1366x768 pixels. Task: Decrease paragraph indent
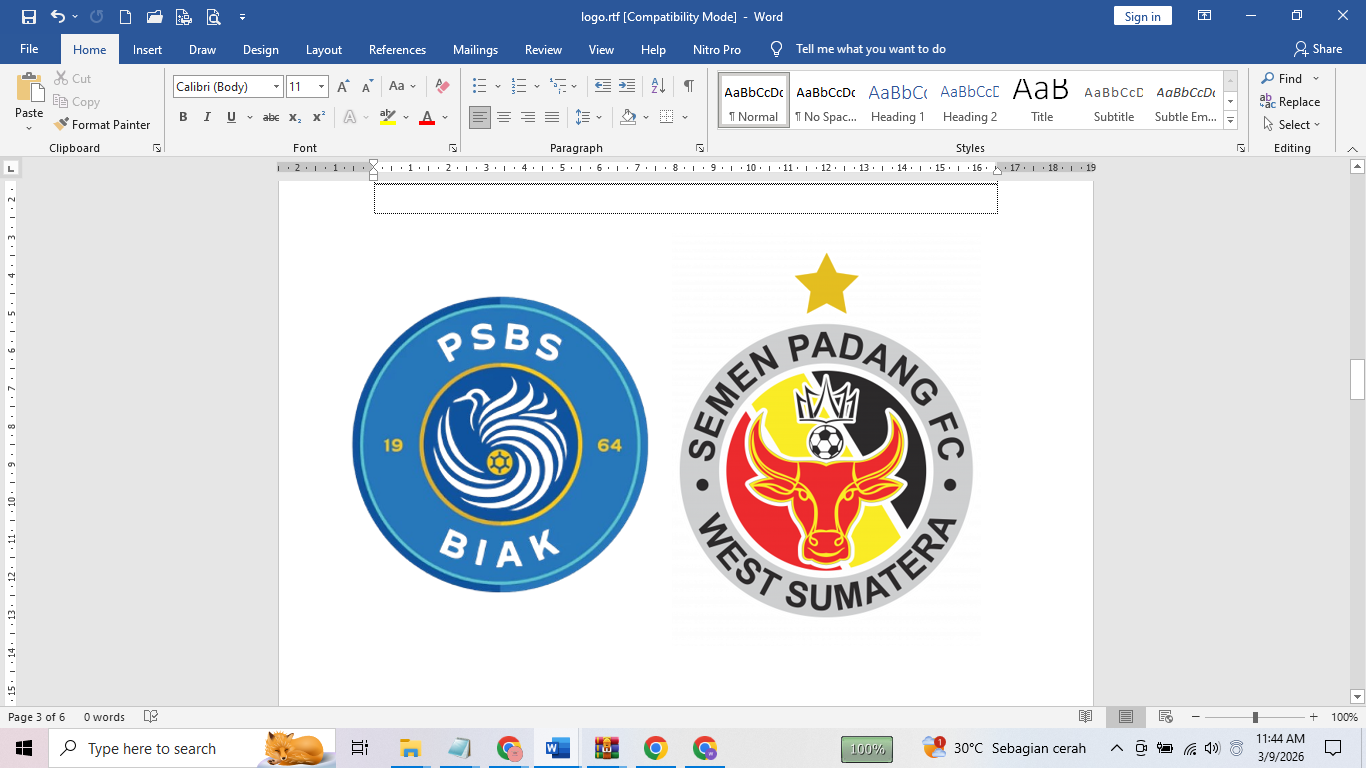(603, 87)
